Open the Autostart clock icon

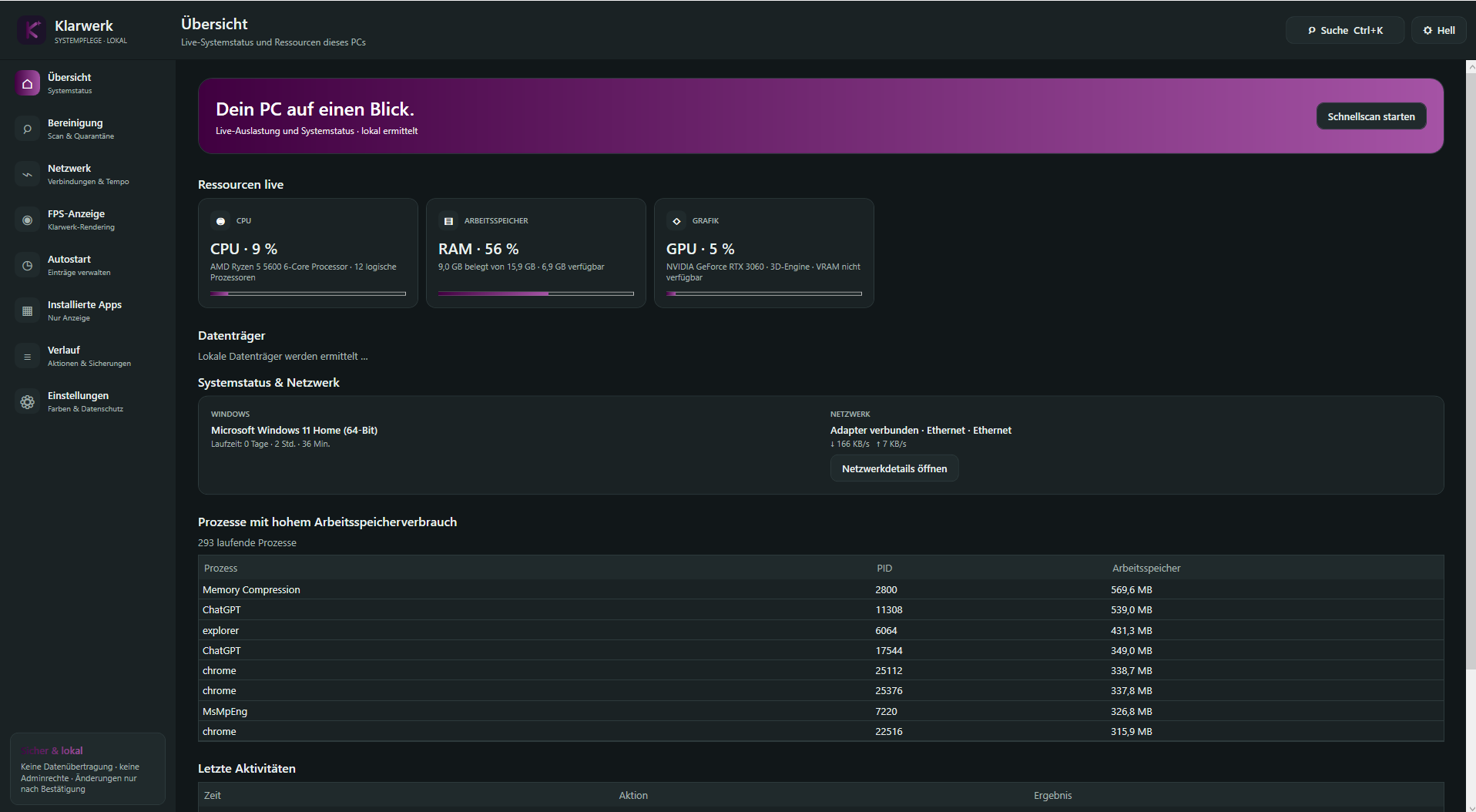(x=28, y=265)
